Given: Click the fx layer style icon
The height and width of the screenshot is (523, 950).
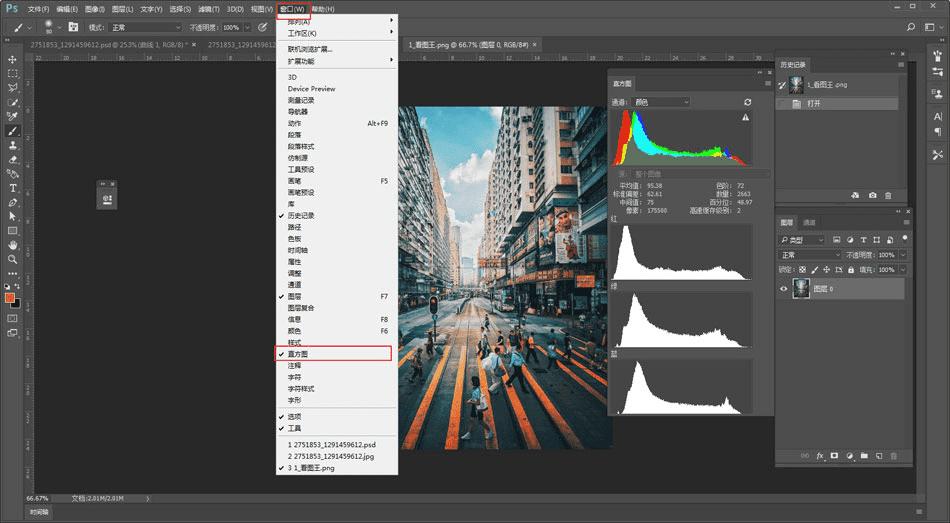Looking at the screenshot, I should [819, 456].
